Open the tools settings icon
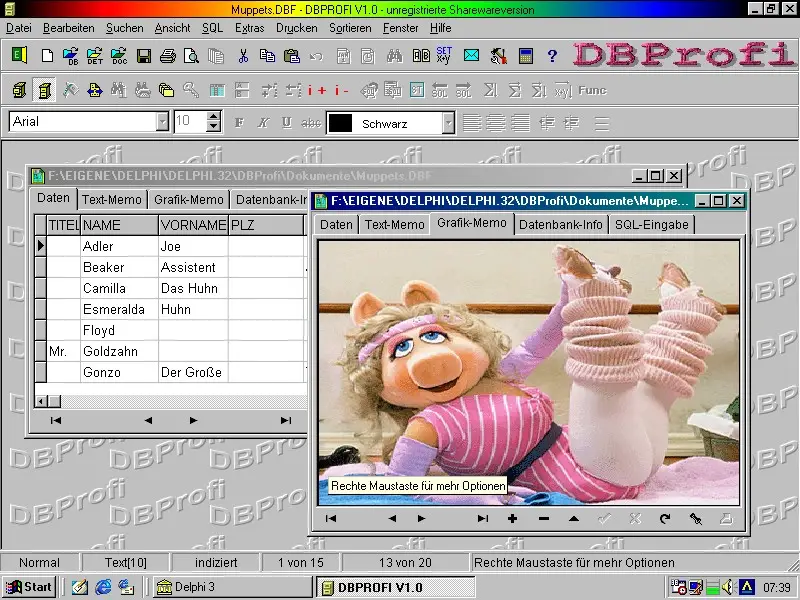 point(498,56)
